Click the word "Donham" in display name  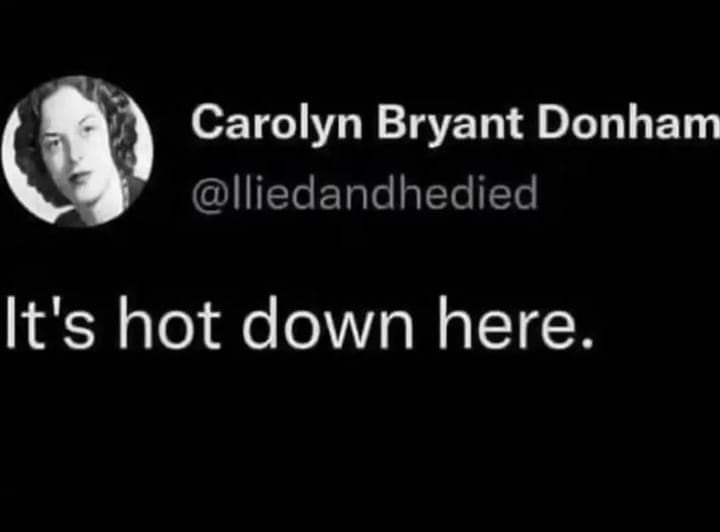coord(629,122)
